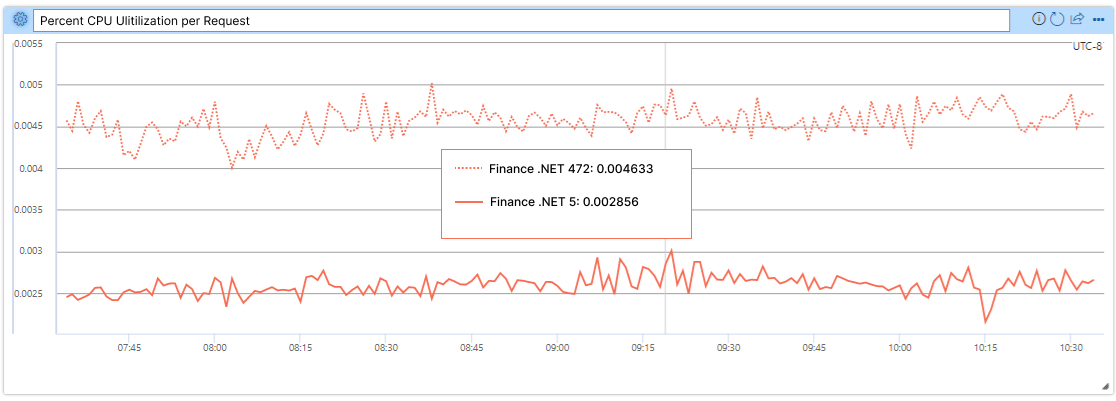Click the 0.0045 y-axis label
1116x401 pixels.
click(28, 127)
